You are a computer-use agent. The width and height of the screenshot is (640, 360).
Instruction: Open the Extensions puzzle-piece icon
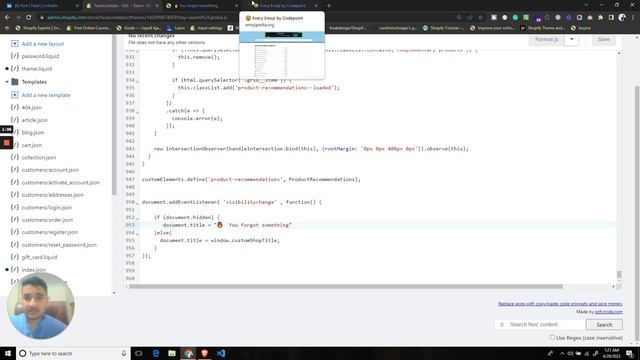[x=600, y=18]
